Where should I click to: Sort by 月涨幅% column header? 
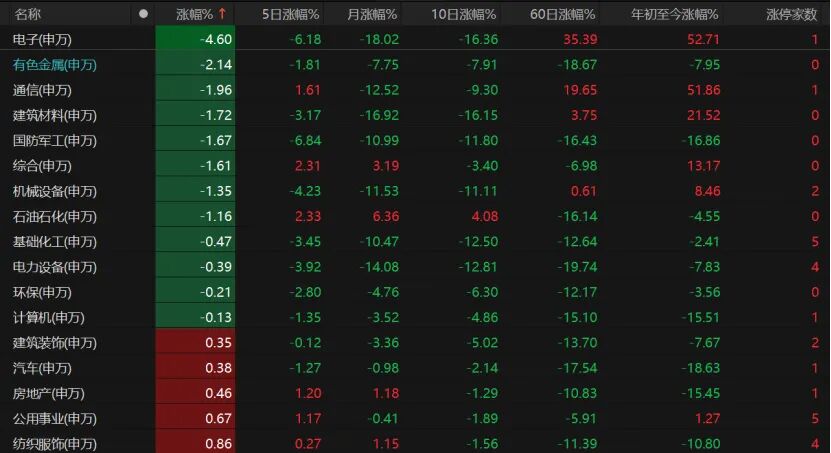pyautogui.click(x=372, y=14)
